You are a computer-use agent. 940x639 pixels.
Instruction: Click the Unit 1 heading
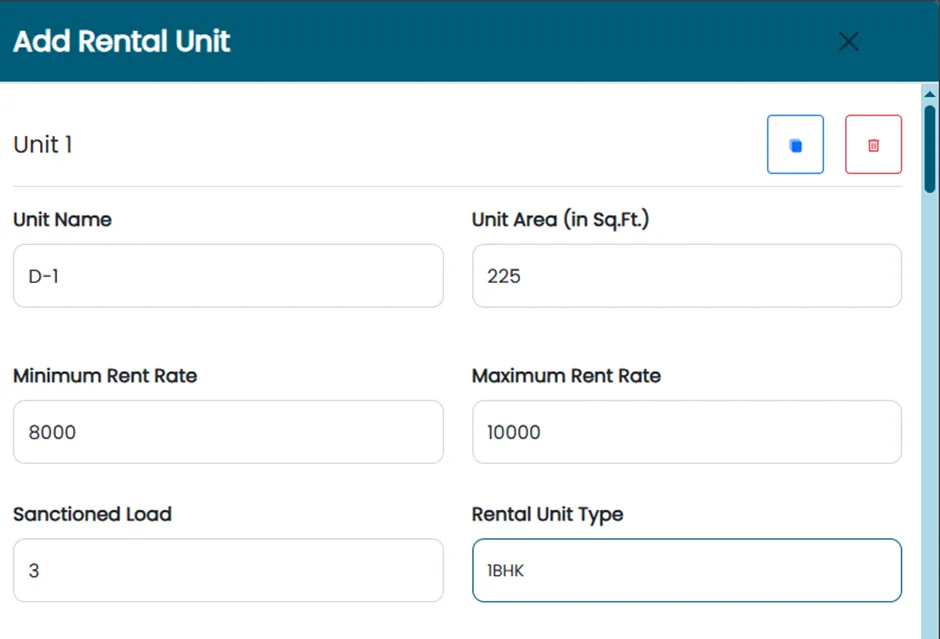coord(43,144)
